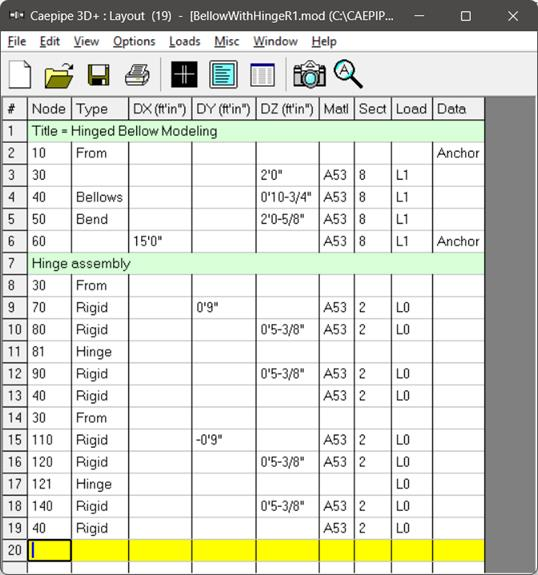Click the camera snapshot icon
Screen dimensions: 538x575
[x=310, y=74]
